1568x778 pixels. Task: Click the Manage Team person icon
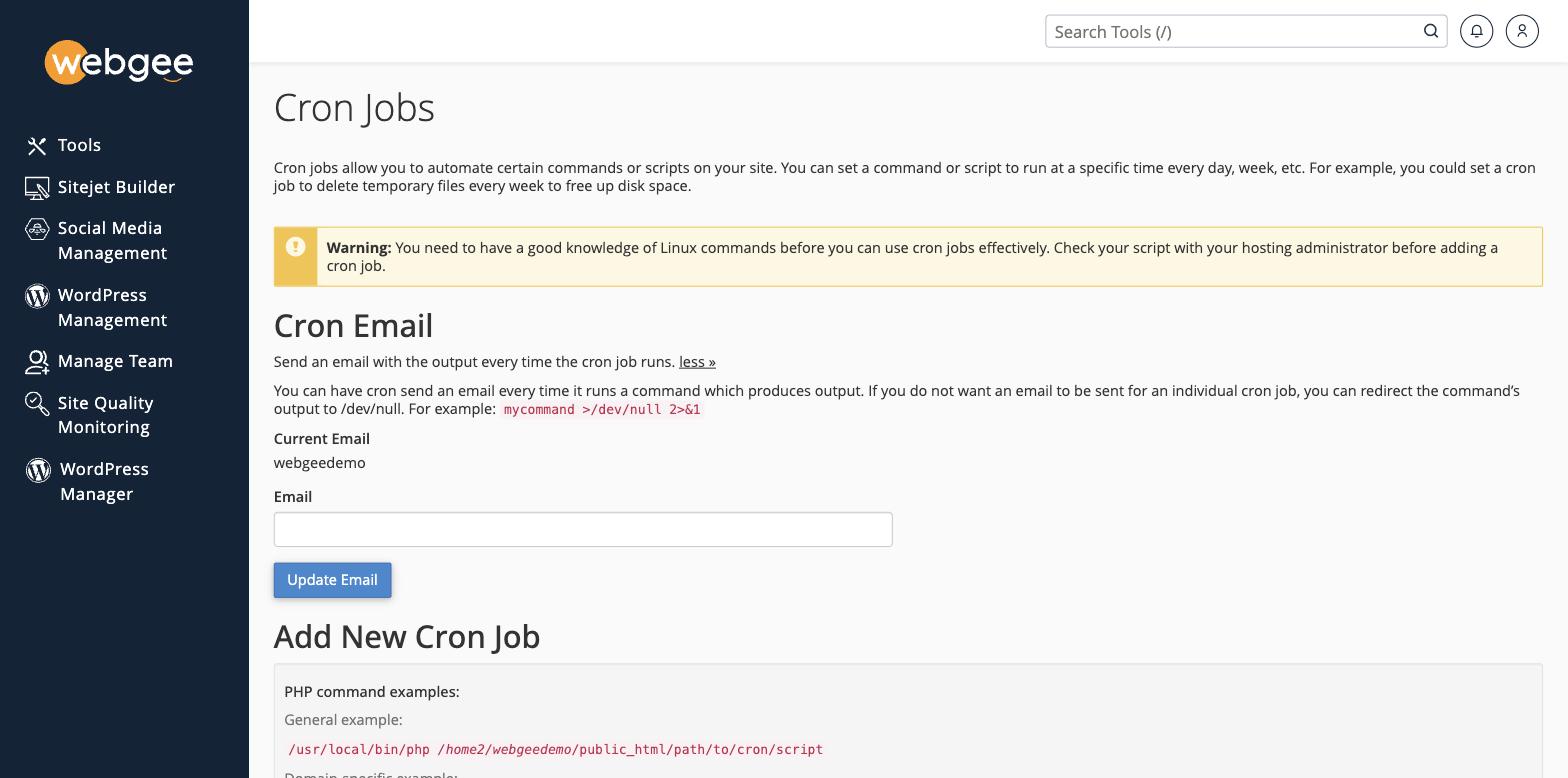37,362
